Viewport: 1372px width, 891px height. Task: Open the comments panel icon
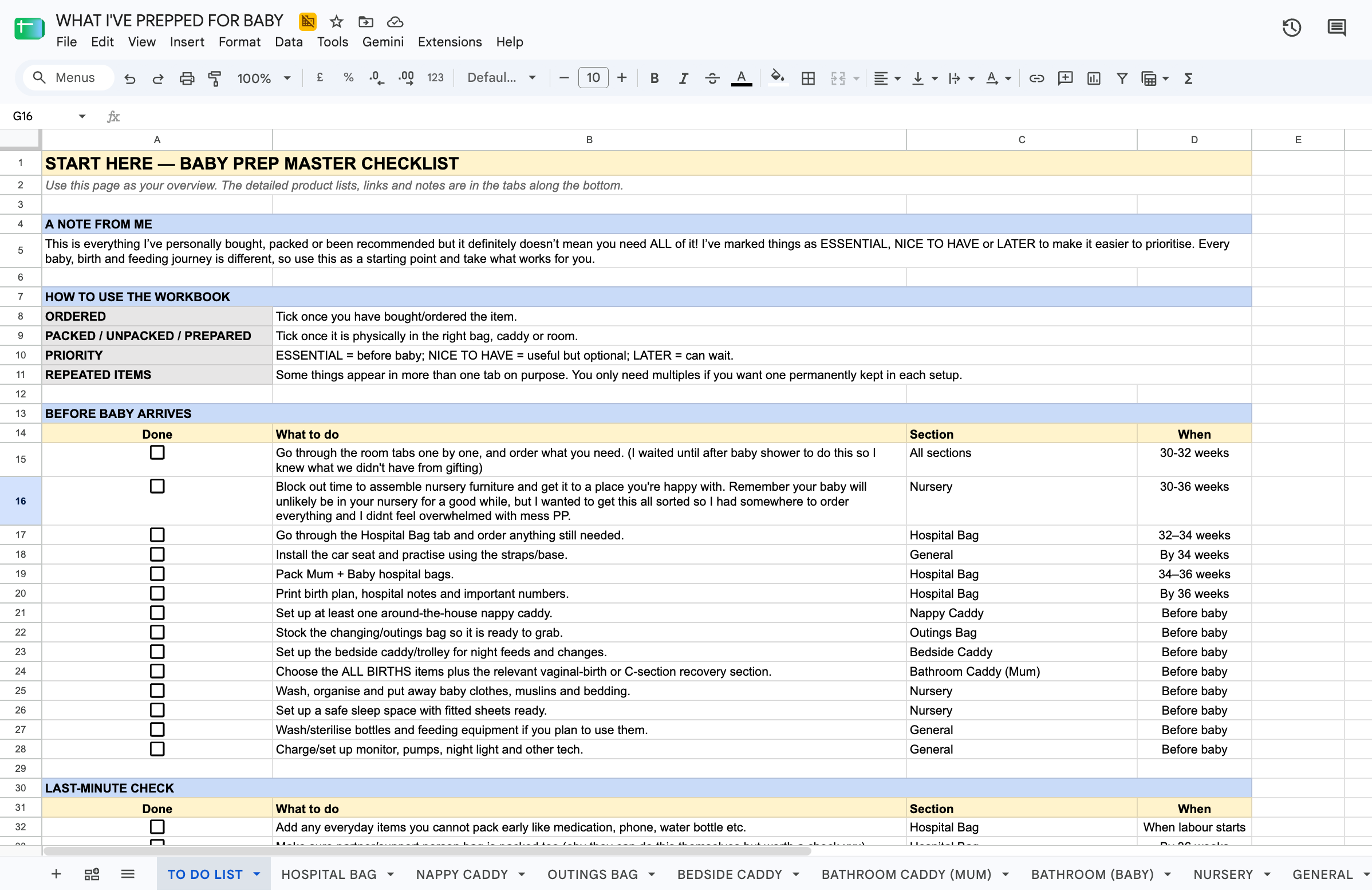click(x=1336, y=27)
